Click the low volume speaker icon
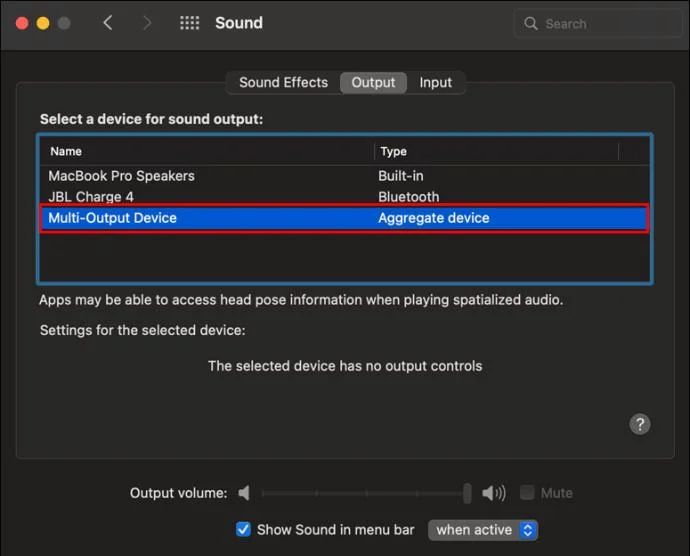Viewport: 690px width, 556px height. (x=244, y=493)
